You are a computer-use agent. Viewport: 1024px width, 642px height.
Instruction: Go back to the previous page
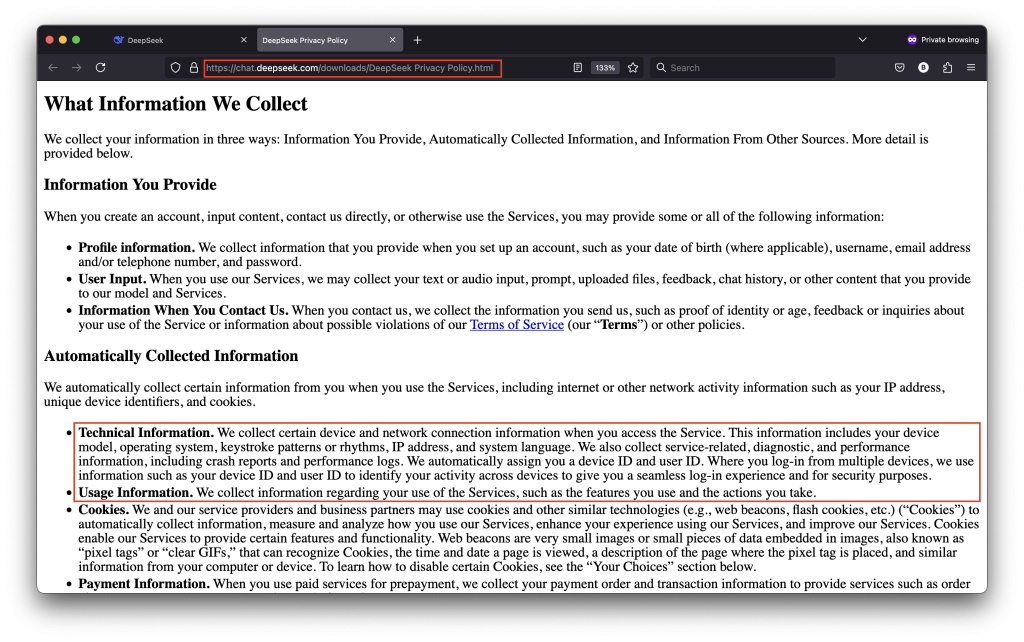click(53, 68)
